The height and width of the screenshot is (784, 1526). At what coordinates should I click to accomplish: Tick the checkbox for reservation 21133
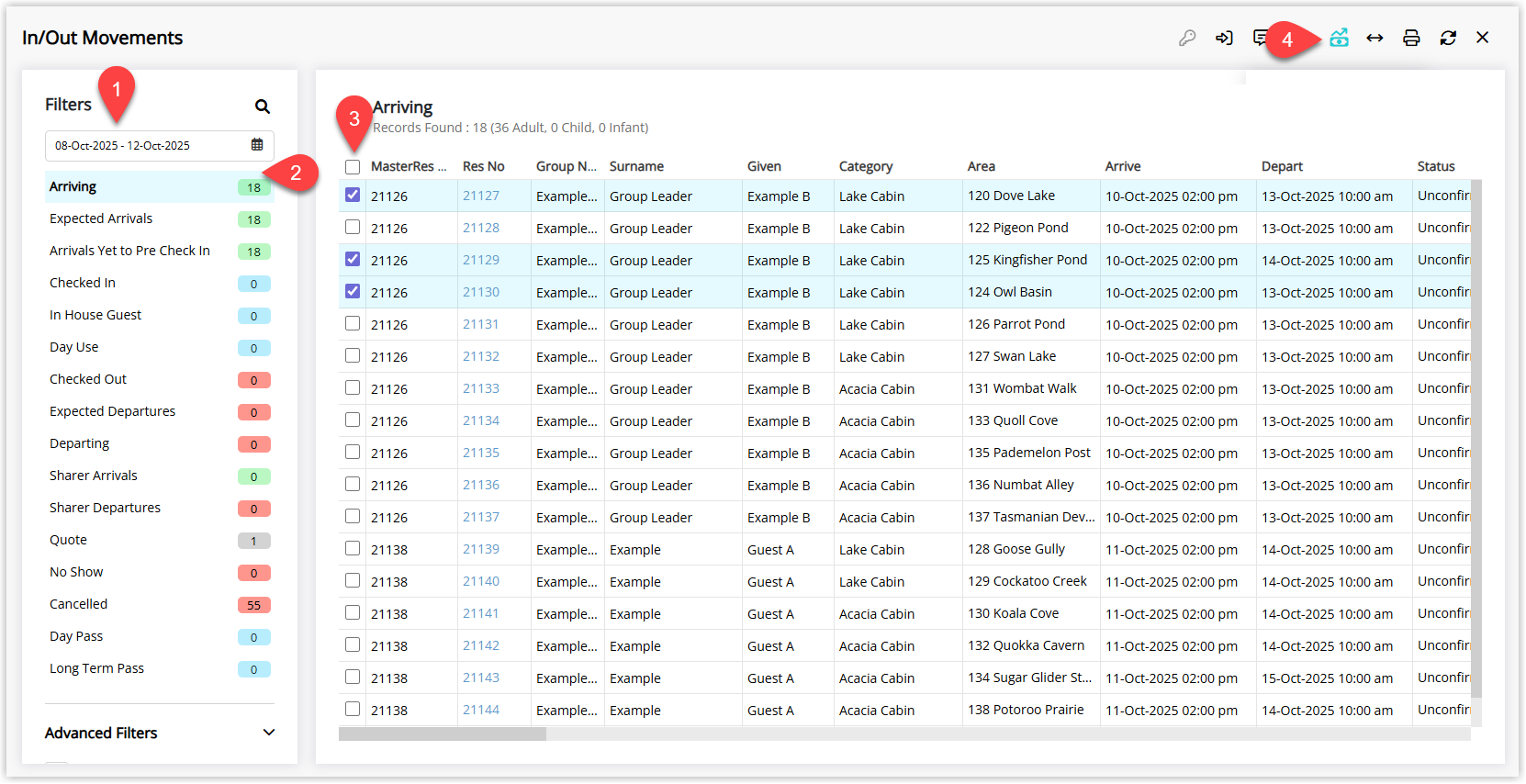(x=353, y=387)
